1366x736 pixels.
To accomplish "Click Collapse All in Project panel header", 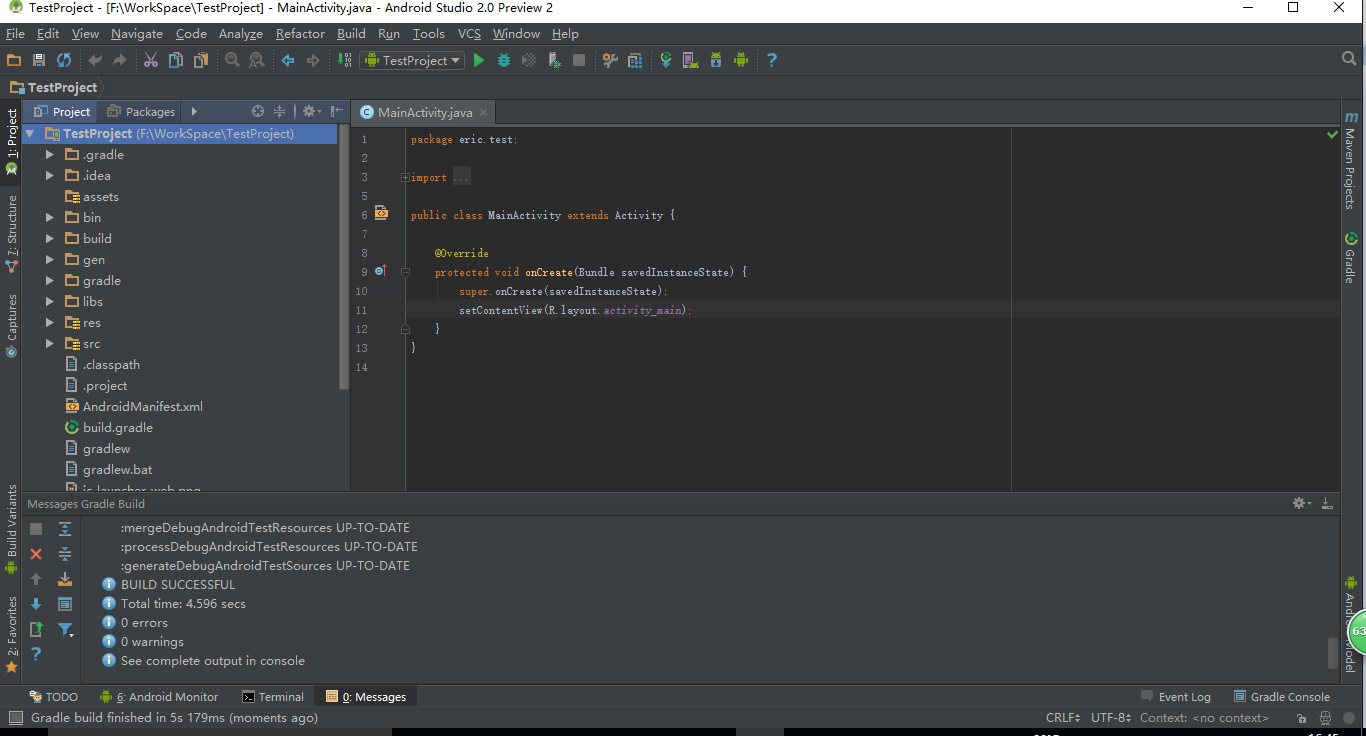I will (x=280, y=111).
